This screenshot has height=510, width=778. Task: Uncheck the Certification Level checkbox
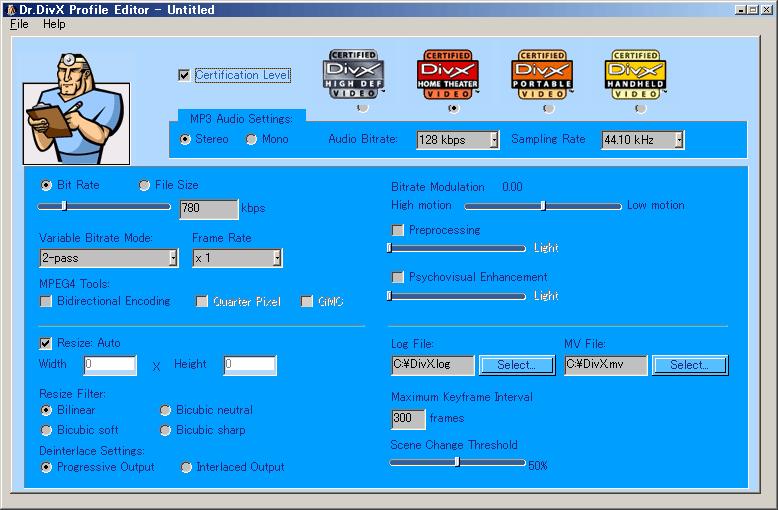pos(184,75)
